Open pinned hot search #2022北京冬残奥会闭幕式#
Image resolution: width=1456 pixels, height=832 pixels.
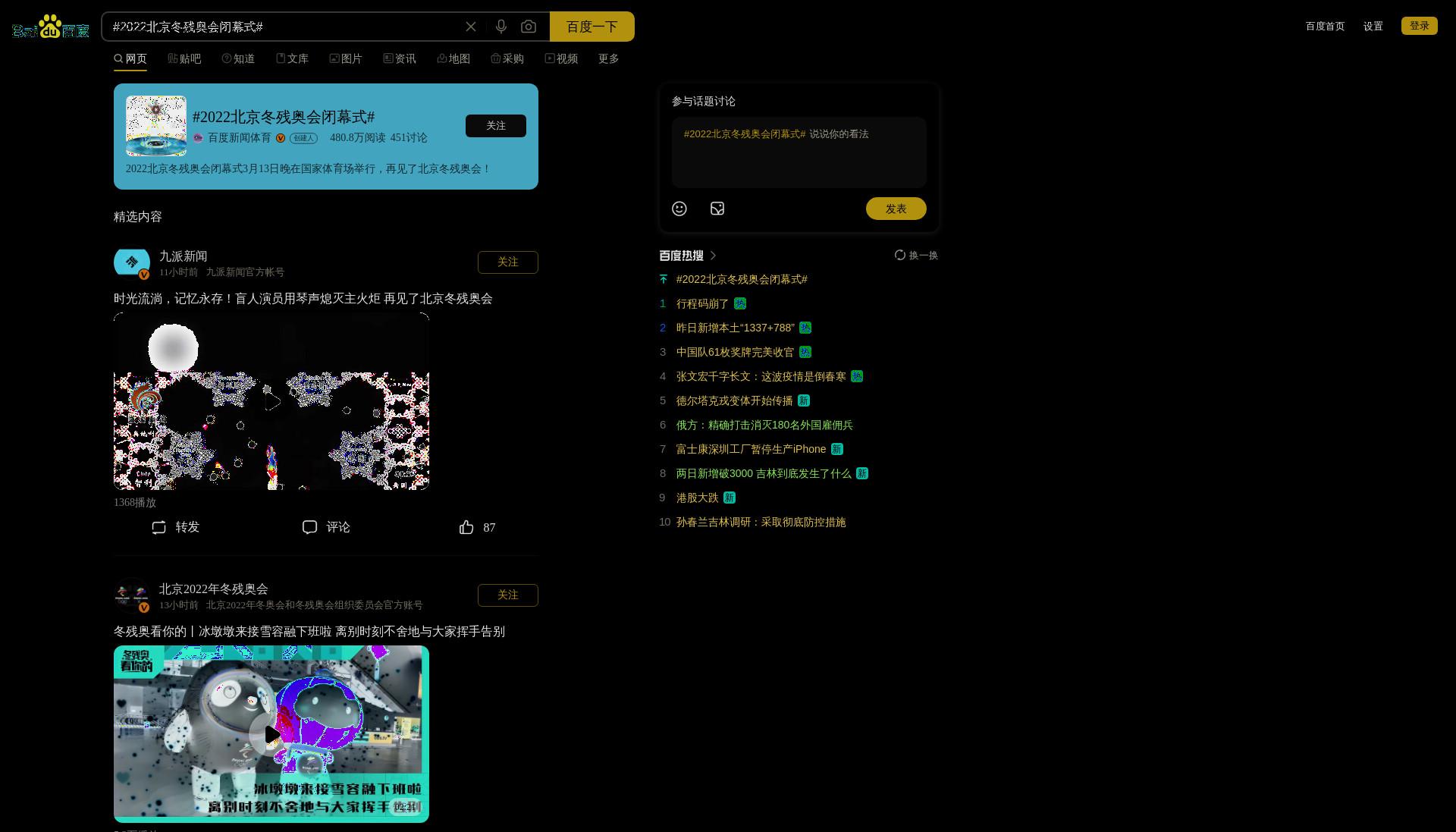tap(742, 280)
